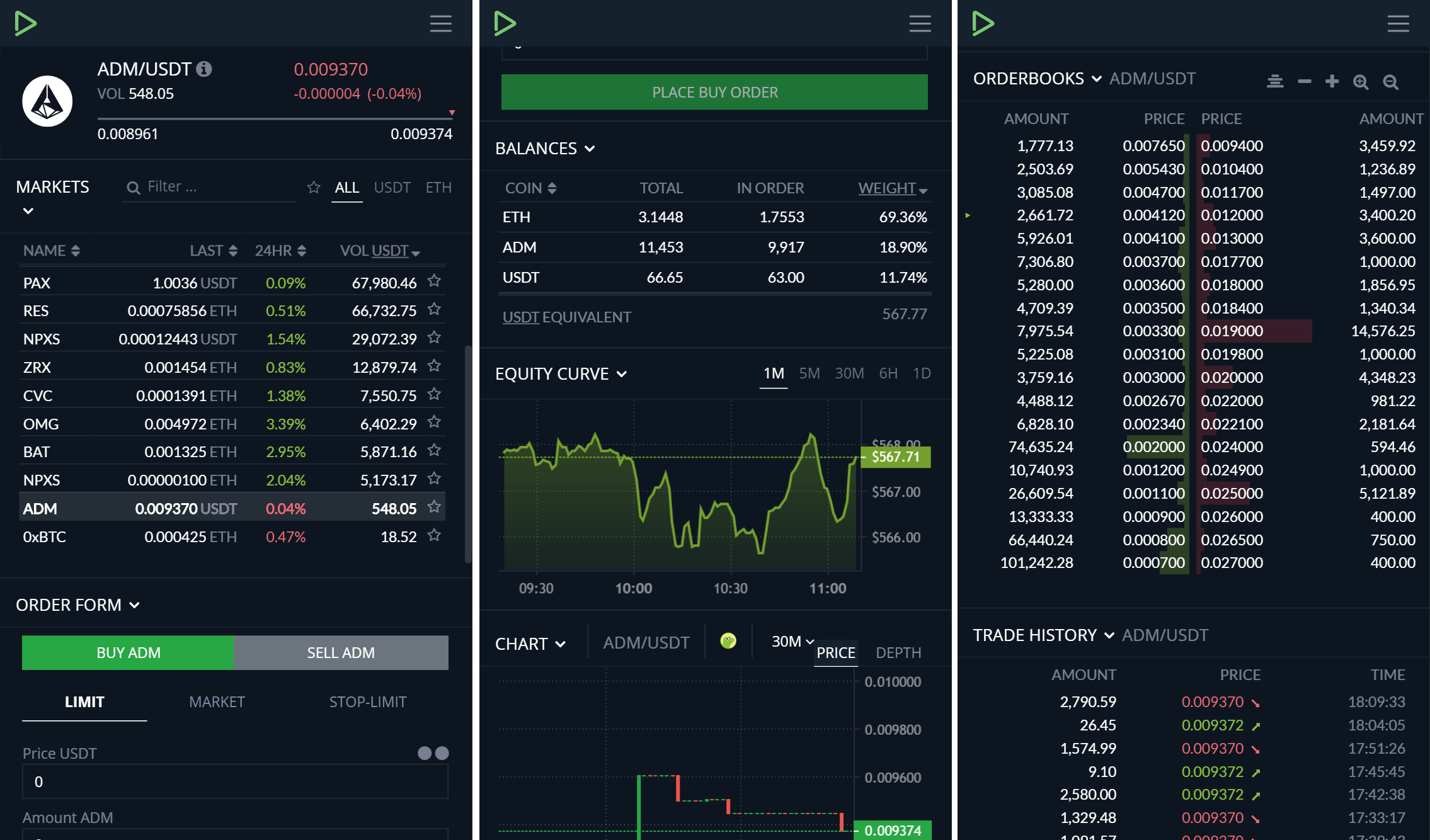Select the 5M equity curve timeframe
The image size is (1430, 840).
coord(809,373)
